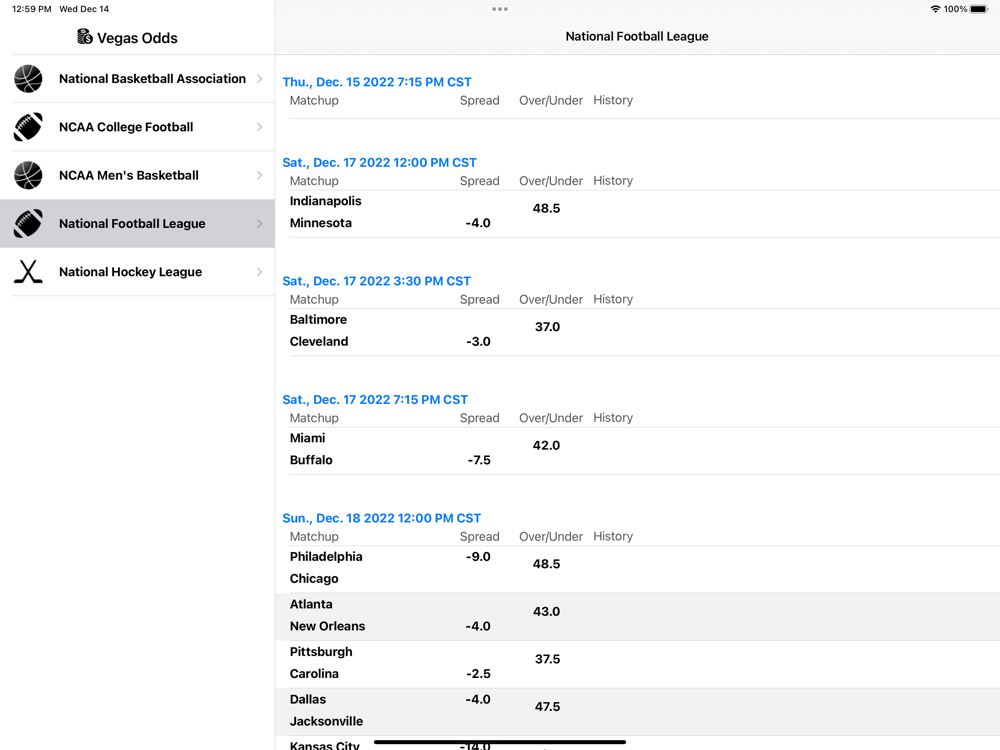Screen dimensions: 1000x750
Task: Click the 37.0 over/under value
Action: click(547, 327)
